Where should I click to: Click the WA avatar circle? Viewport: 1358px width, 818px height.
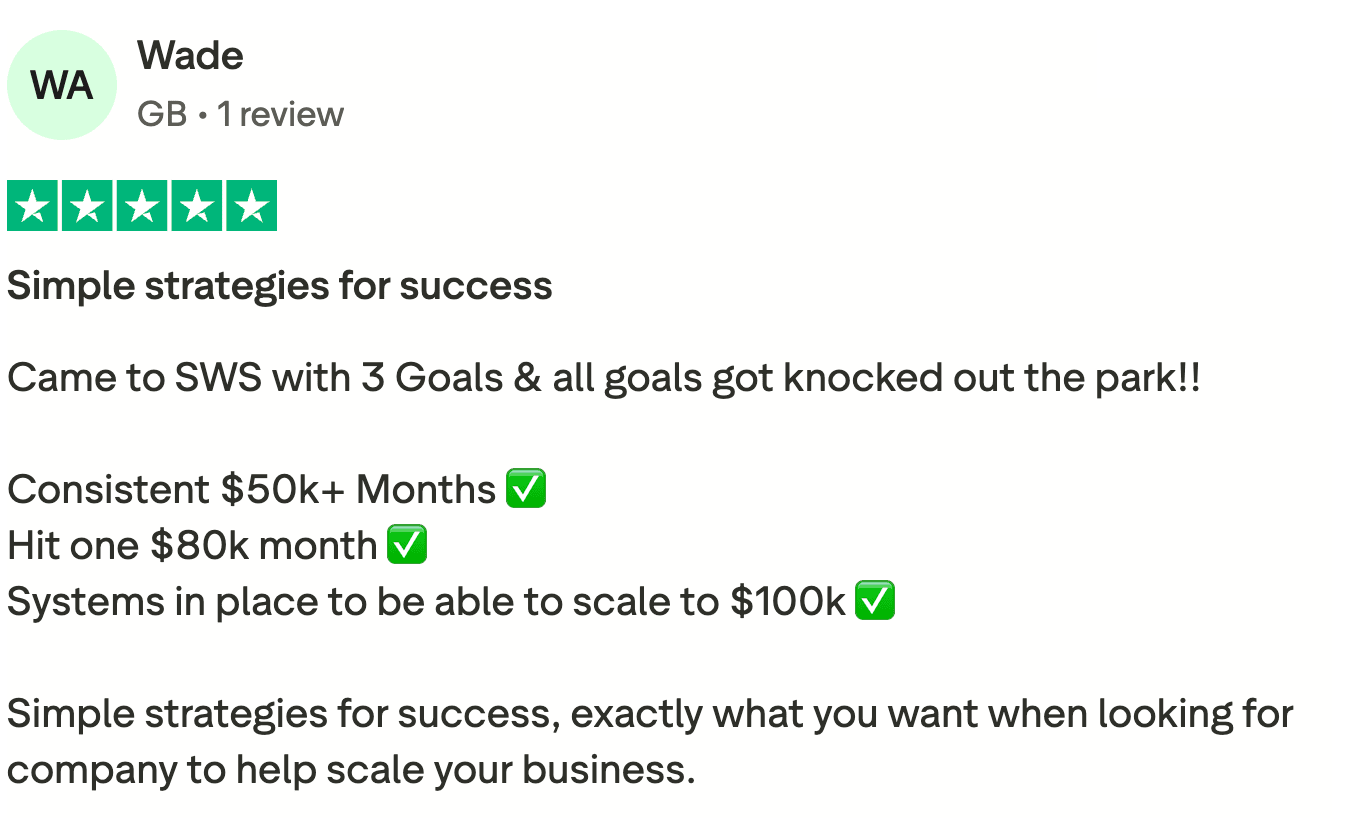point(62,85)
